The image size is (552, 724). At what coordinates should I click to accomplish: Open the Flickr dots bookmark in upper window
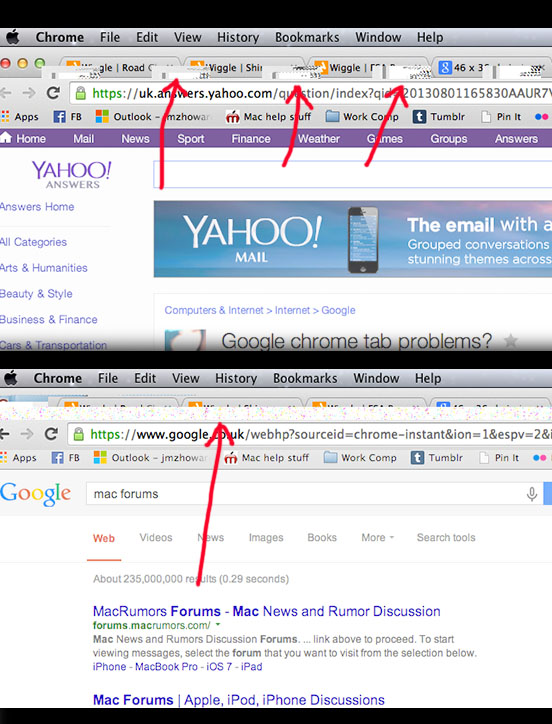(x=541, y=117)
